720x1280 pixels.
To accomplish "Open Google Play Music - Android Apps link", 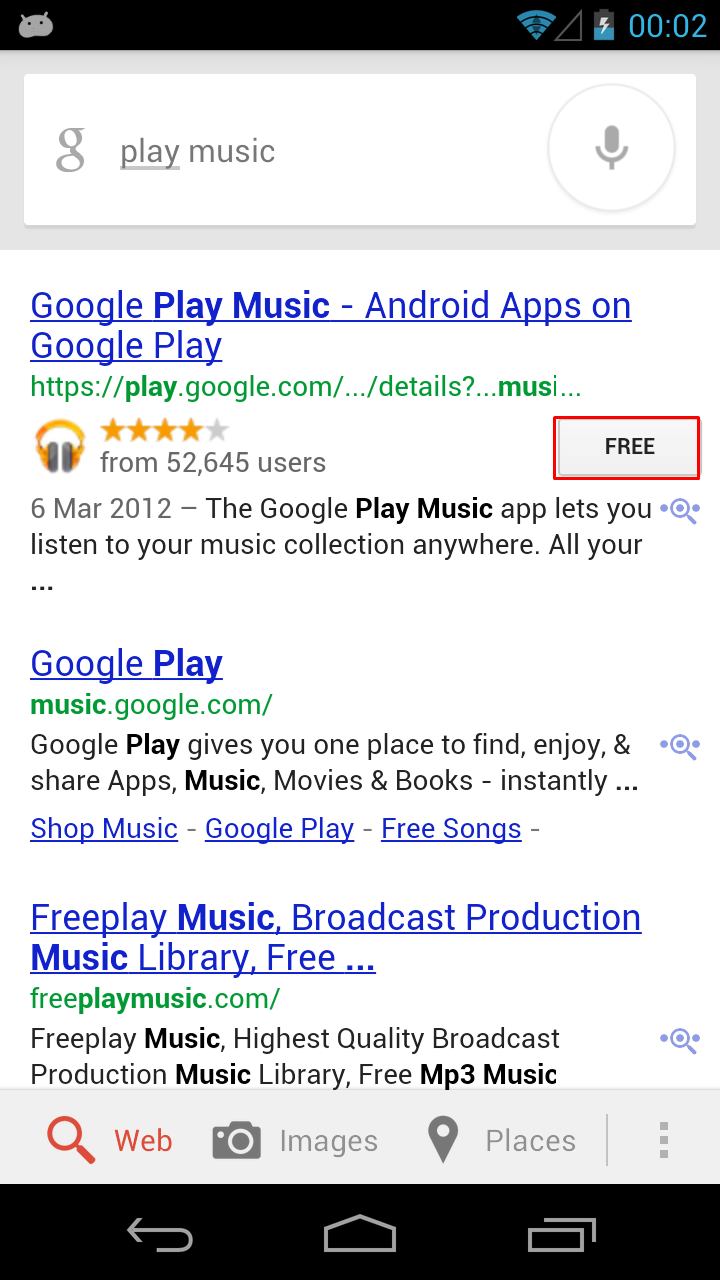I will (330, 325).
